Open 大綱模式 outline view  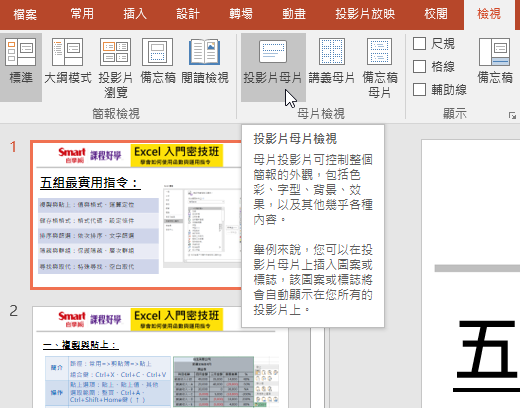coord(68,67)
